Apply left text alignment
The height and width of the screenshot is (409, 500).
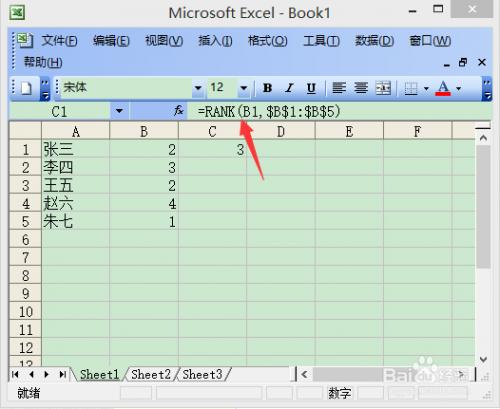[339, 88]
